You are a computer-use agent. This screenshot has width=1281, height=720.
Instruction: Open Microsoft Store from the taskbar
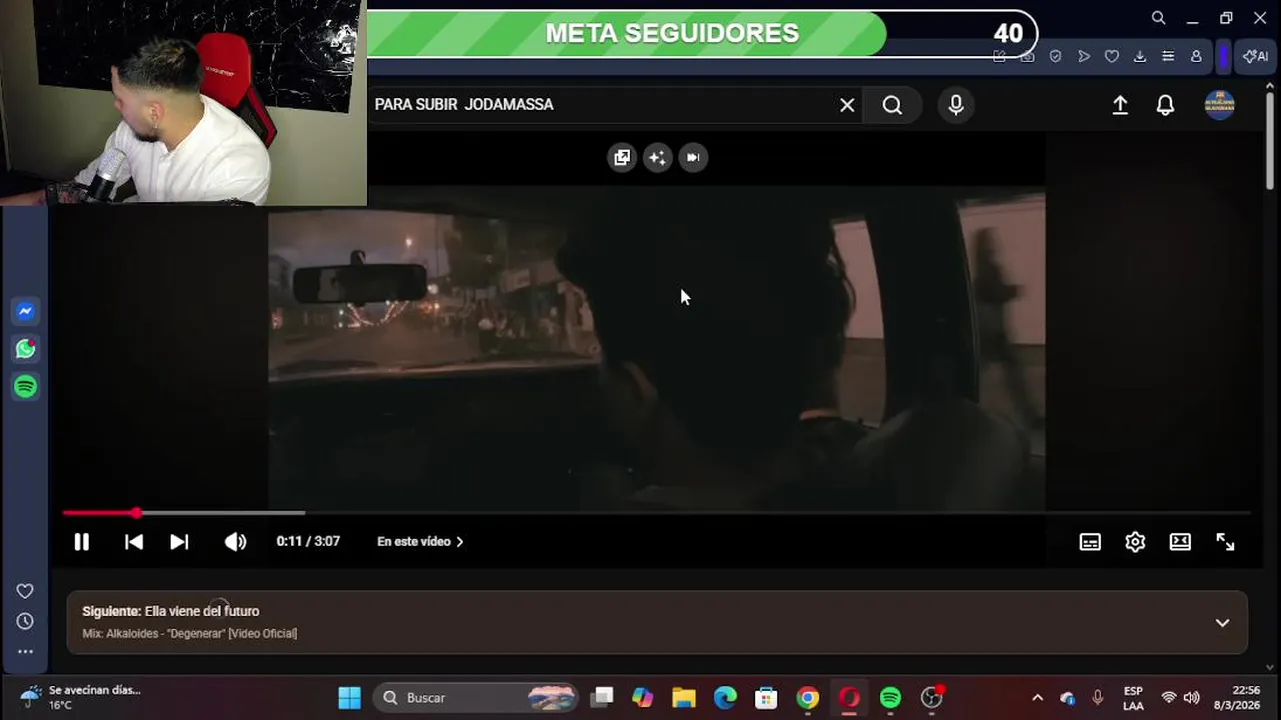click(x=766, y=698)
